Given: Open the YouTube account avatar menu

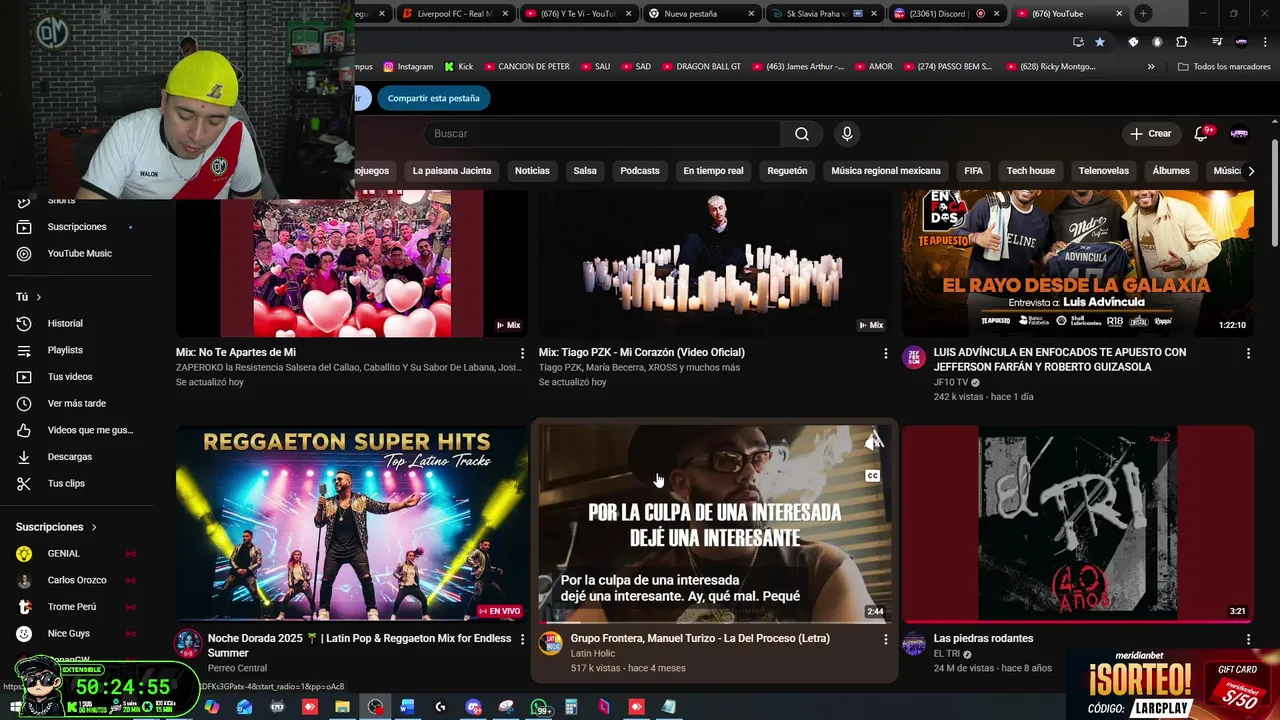Looking at the screenshot, I should [x=1239, y=134].
